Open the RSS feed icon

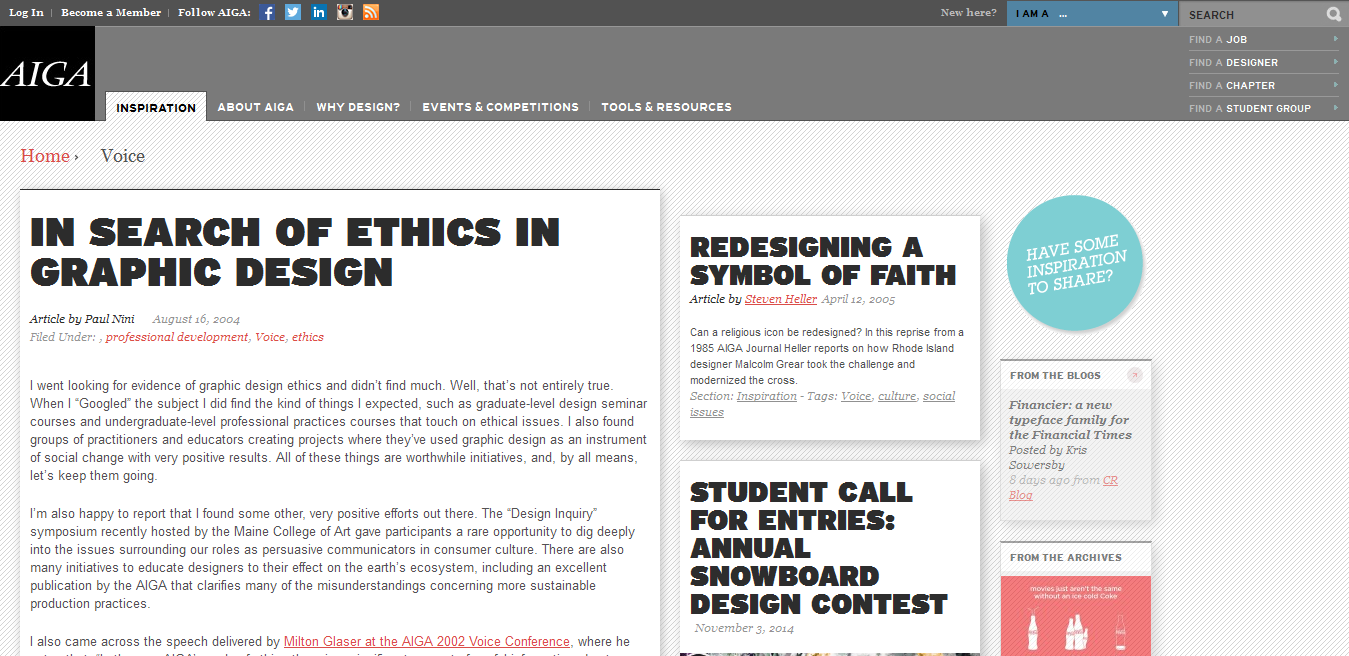click(x=371, y=12)
